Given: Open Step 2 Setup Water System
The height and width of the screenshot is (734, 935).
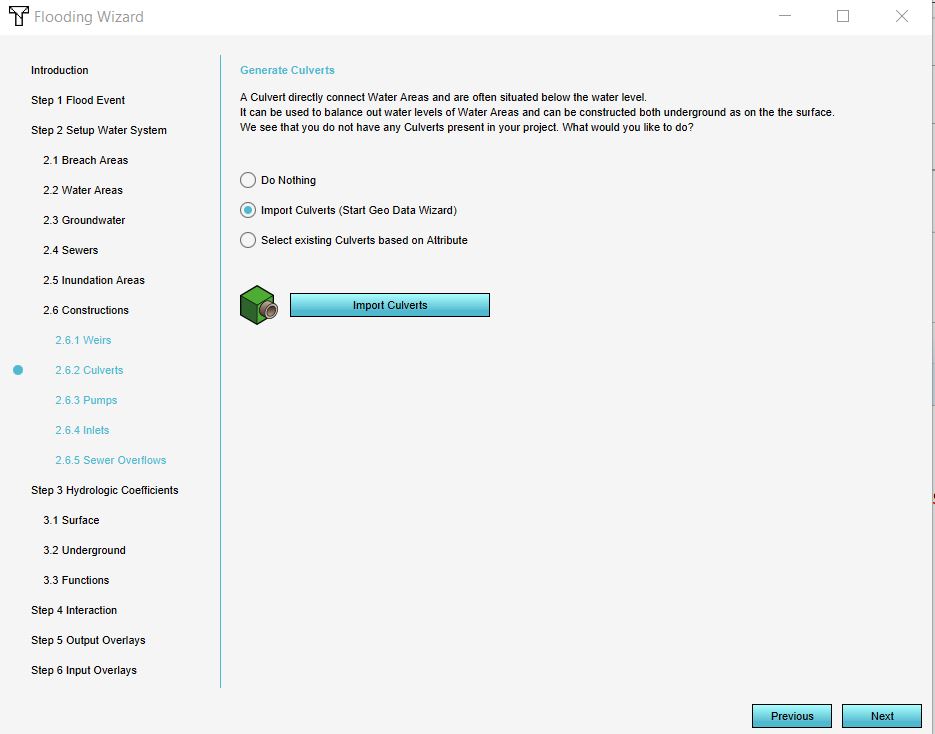Looking at the screenshot, I should (98, 130).
